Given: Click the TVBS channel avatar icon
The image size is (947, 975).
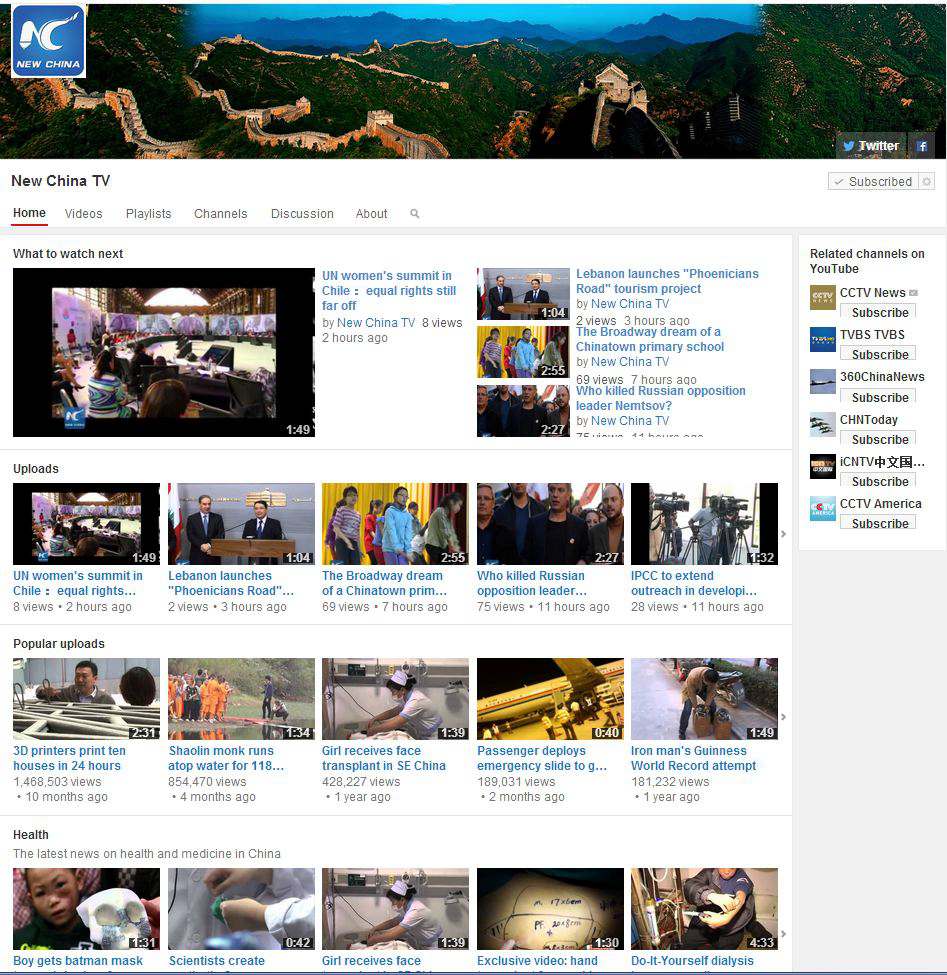Looking at the screenshot, I should pyautogui.click(x=822, y=340).
